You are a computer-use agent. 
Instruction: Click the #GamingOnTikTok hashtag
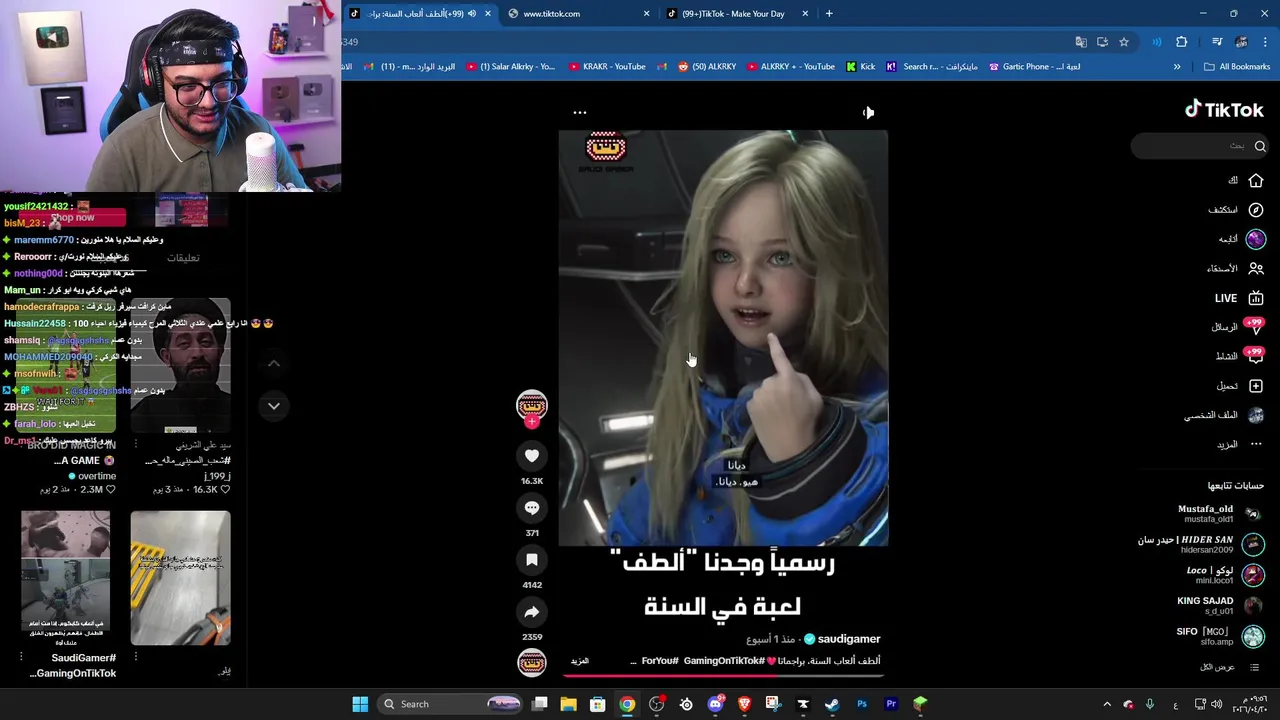[724, 661]
